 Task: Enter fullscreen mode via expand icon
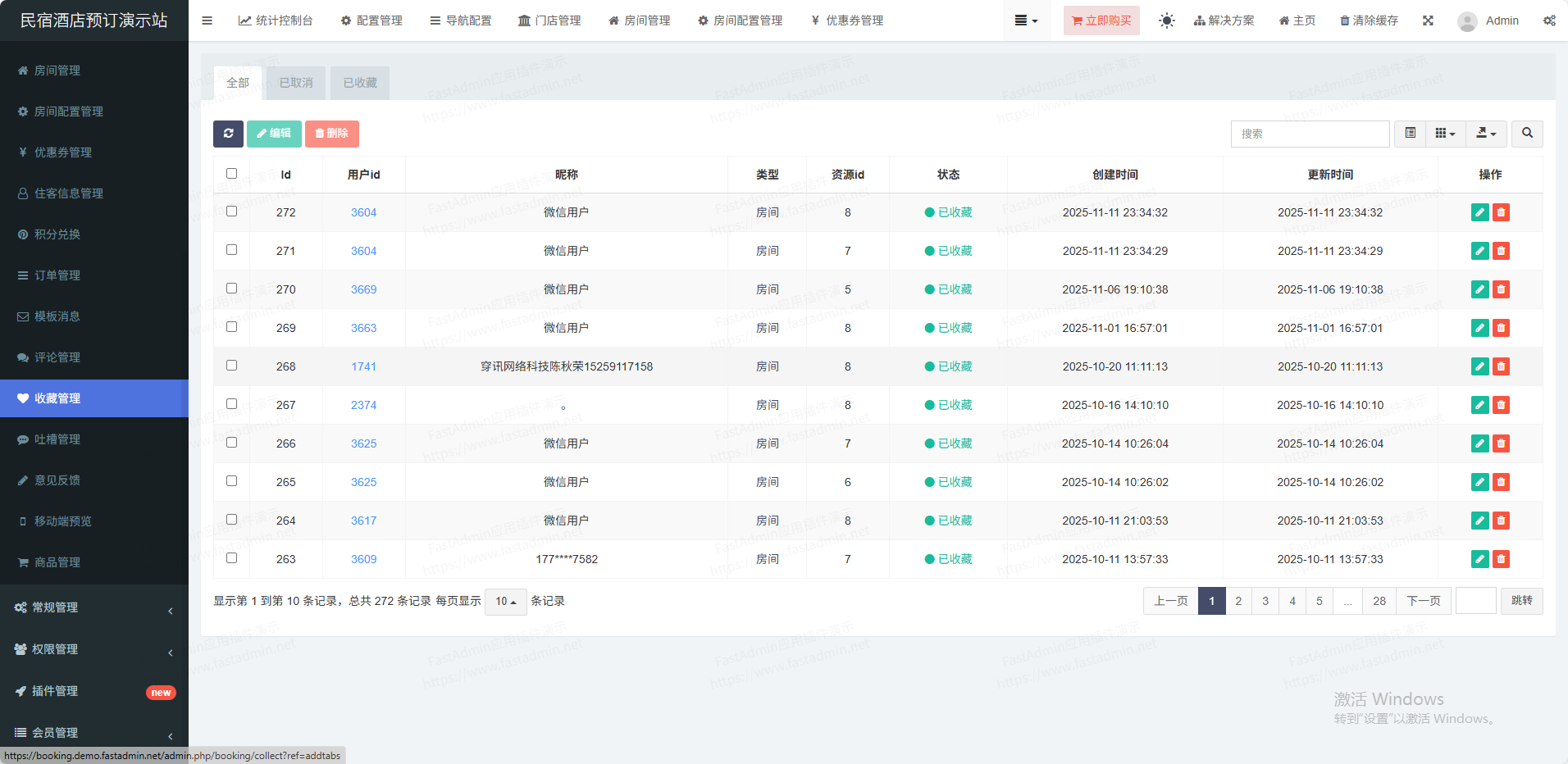tap(1428, 20)
